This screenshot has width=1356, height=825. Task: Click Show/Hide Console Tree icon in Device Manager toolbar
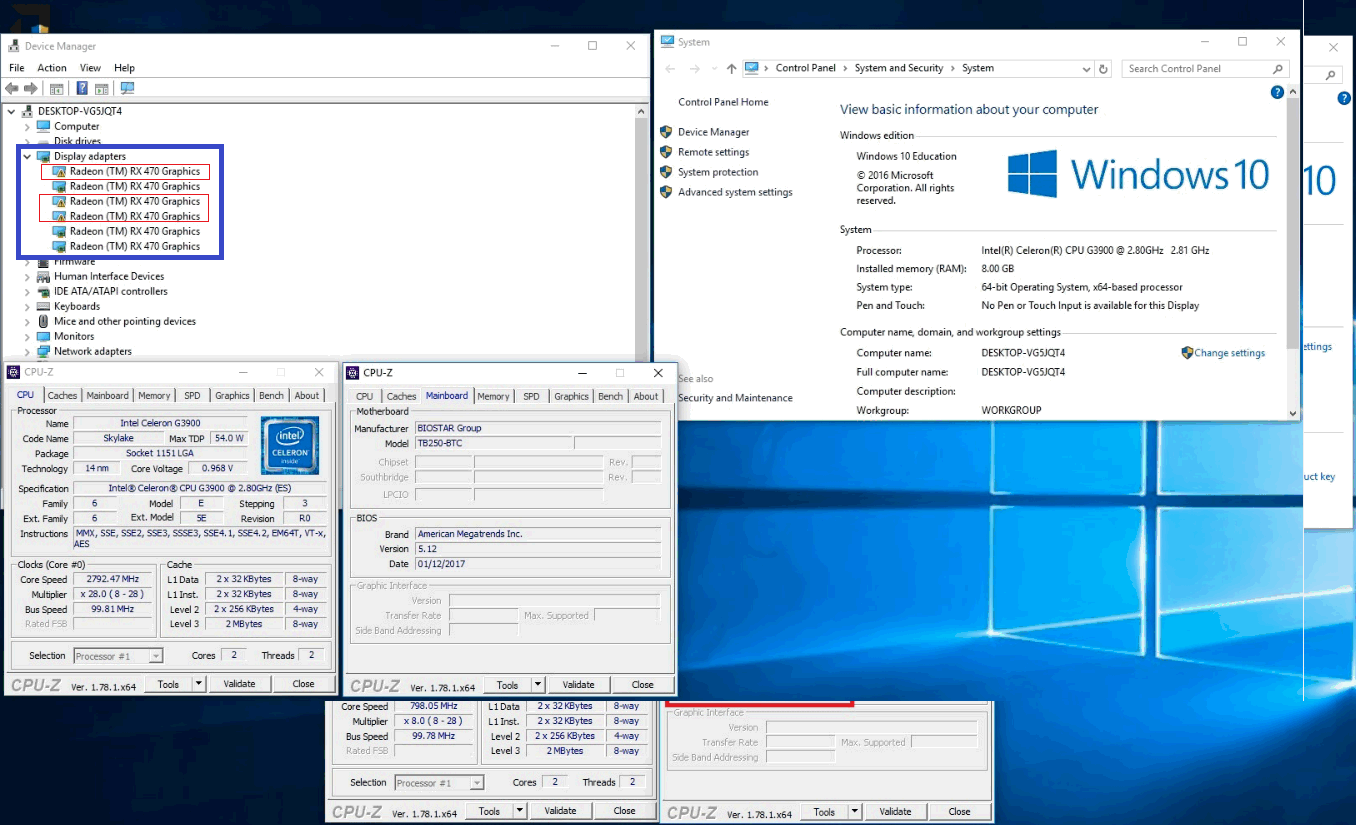tap(57, 89)
